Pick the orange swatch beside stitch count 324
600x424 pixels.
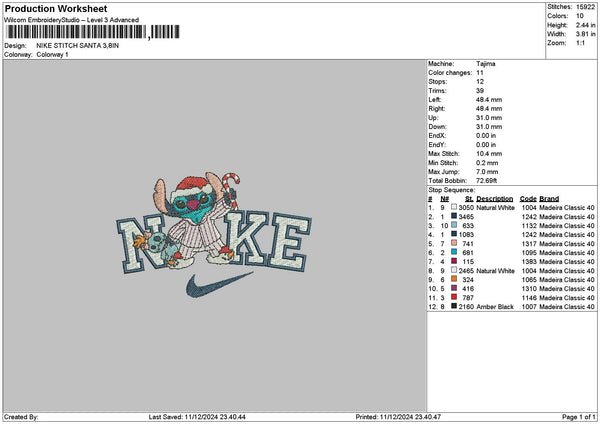pyautogui.click(x=454, y=279)
